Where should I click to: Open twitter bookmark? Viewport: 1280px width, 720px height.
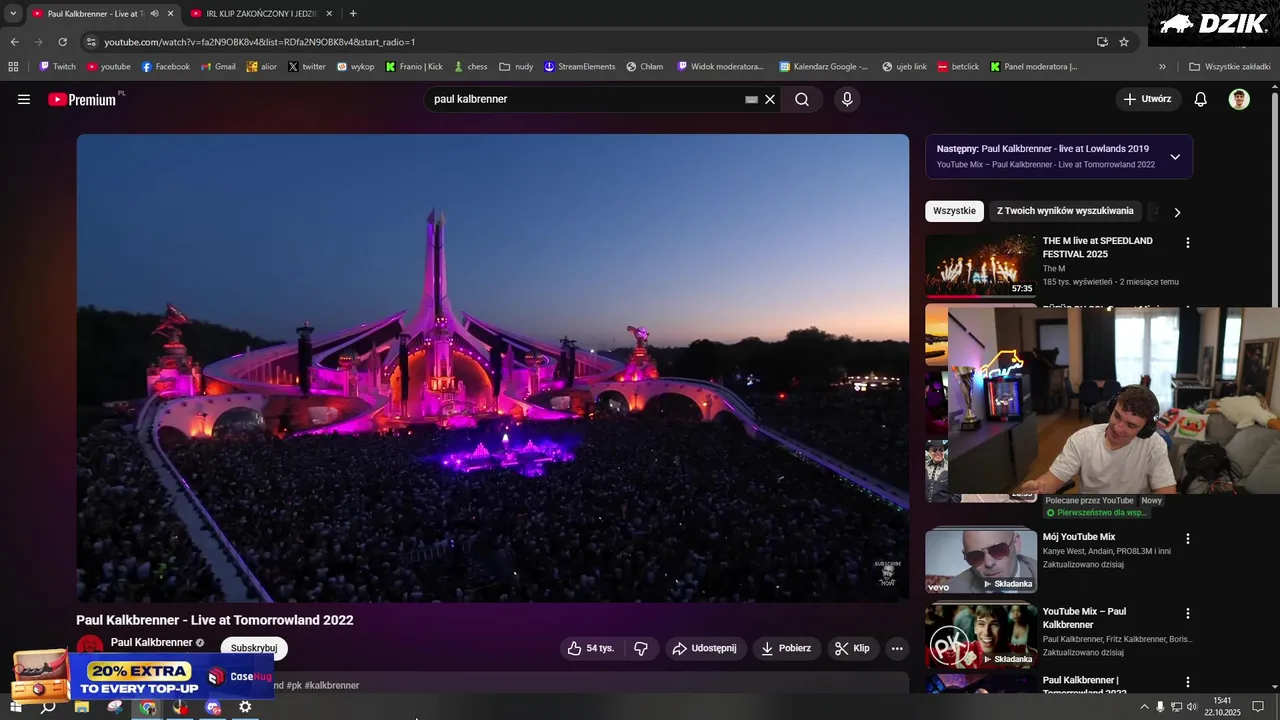click(307, 67)
